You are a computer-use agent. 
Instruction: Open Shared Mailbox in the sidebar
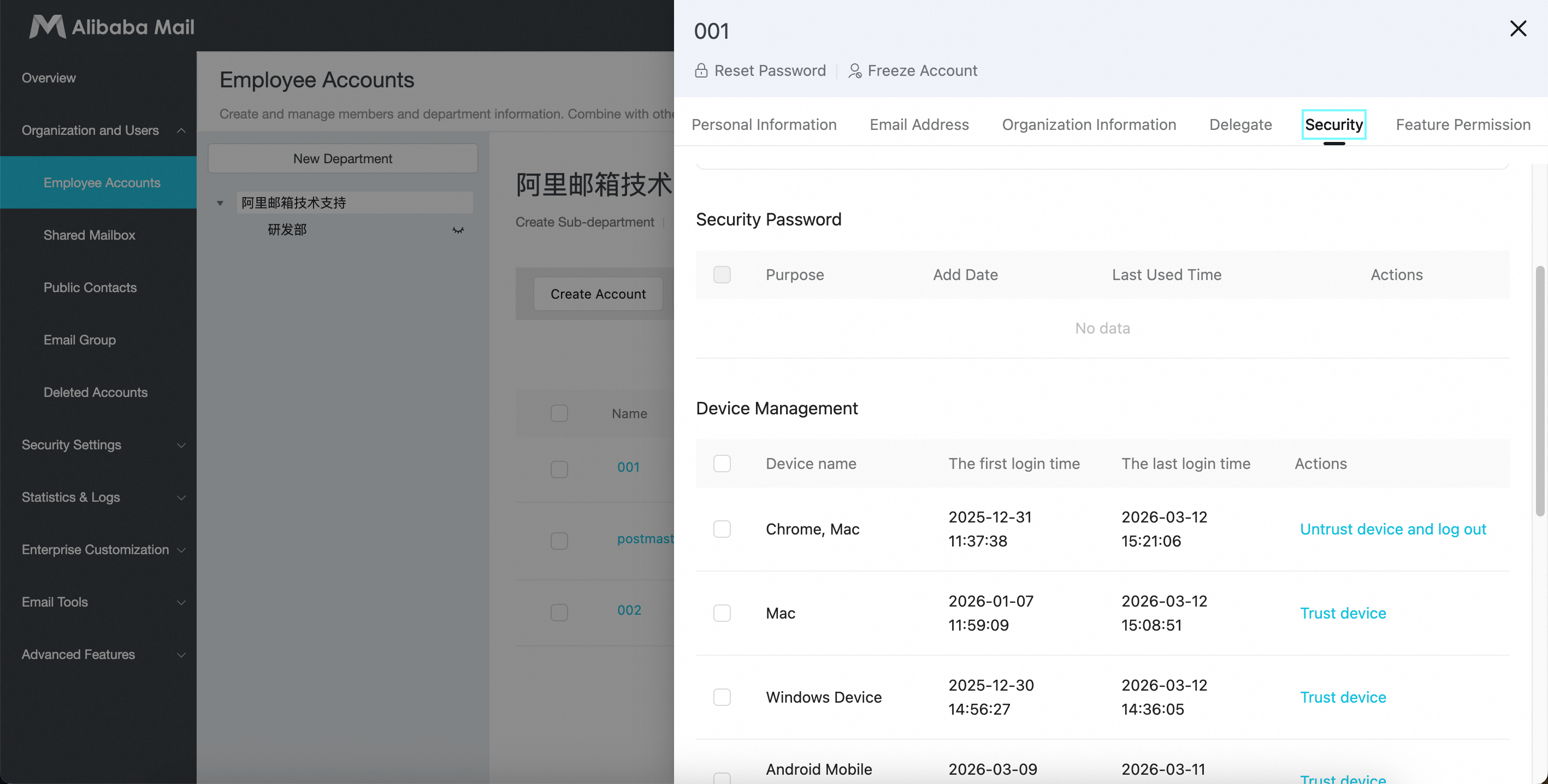[89, 235]
